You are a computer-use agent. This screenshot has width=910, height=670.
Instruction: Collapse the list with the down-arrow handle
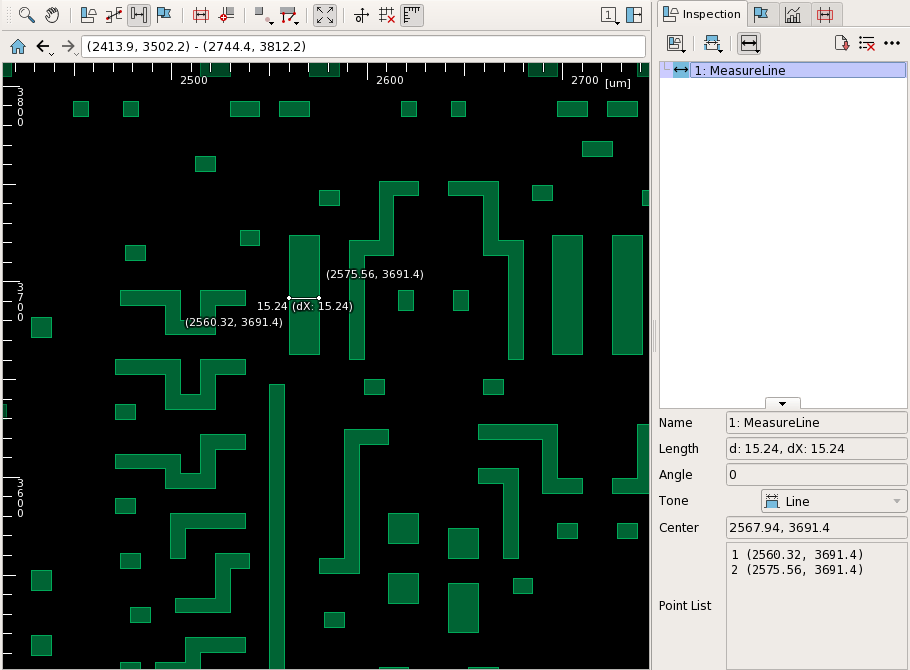(782, 404)
